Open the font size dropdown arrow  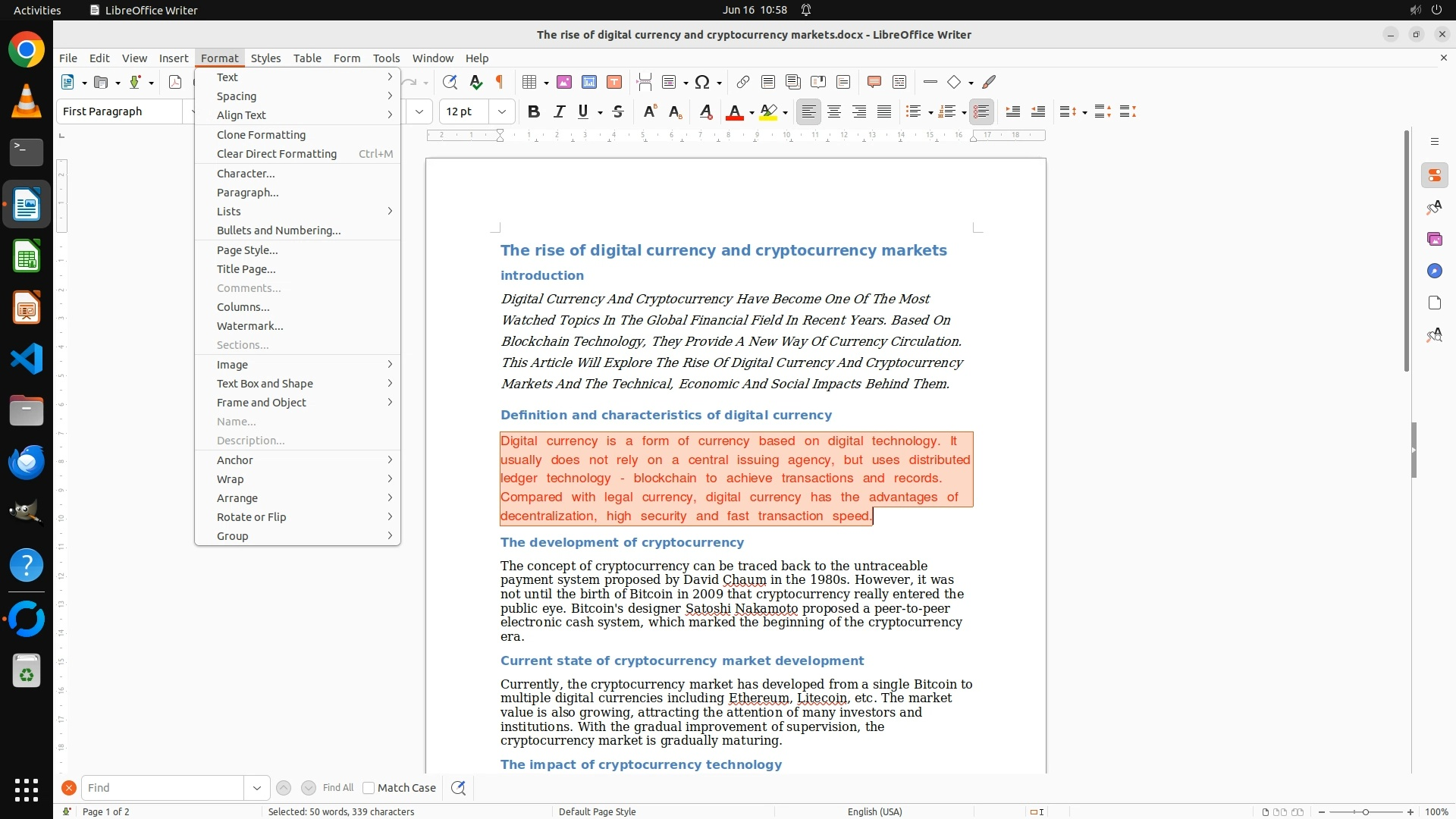pyautogui.click(x=502, y=111)
